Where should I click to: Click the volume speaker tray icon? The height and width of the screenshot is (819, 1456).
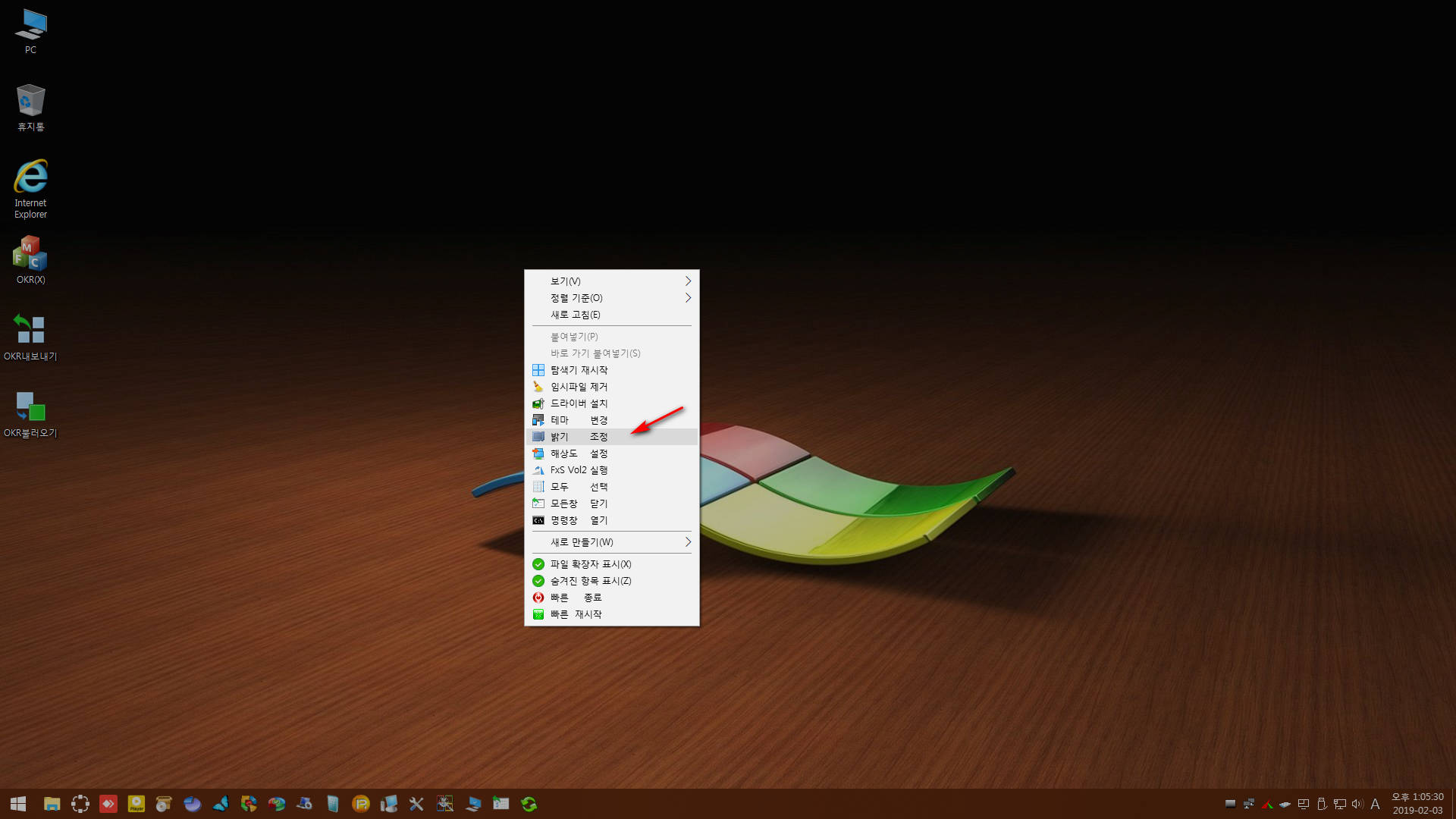tap(1357, 804)
